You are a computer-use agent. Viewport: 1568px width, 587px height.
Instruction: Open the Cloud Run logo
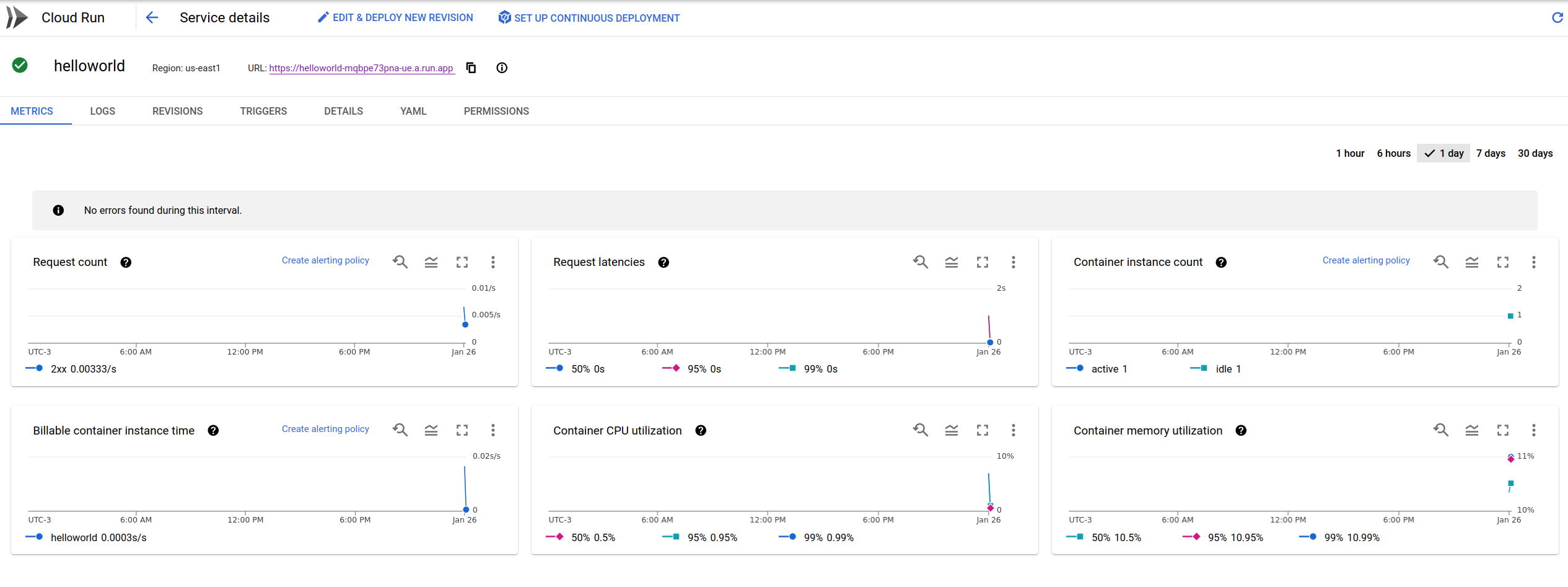pyautogui.click(x=17, y=17)
